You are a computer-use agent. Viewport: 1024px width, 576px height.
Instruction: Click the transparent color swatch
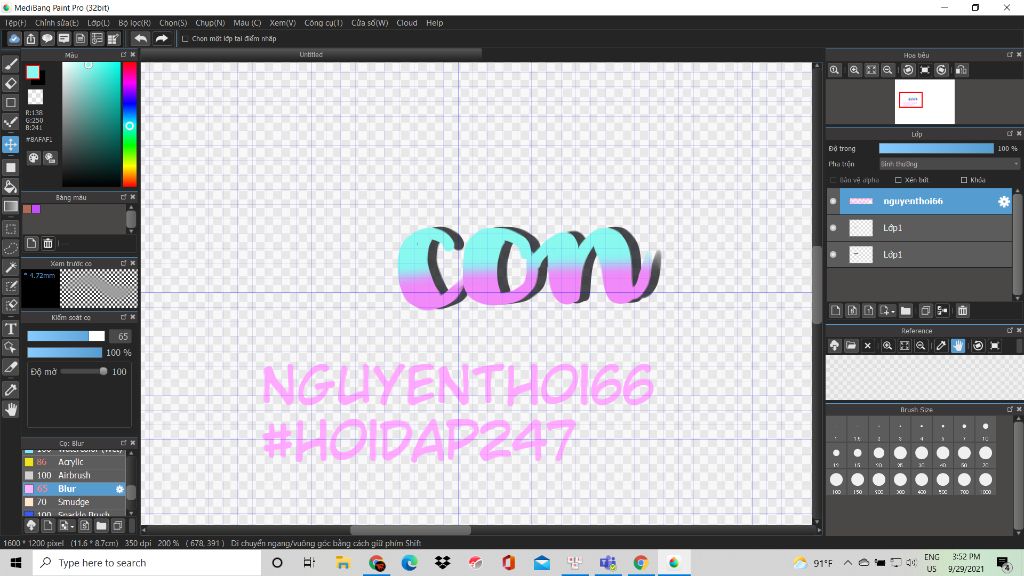(x=35, y=97)
